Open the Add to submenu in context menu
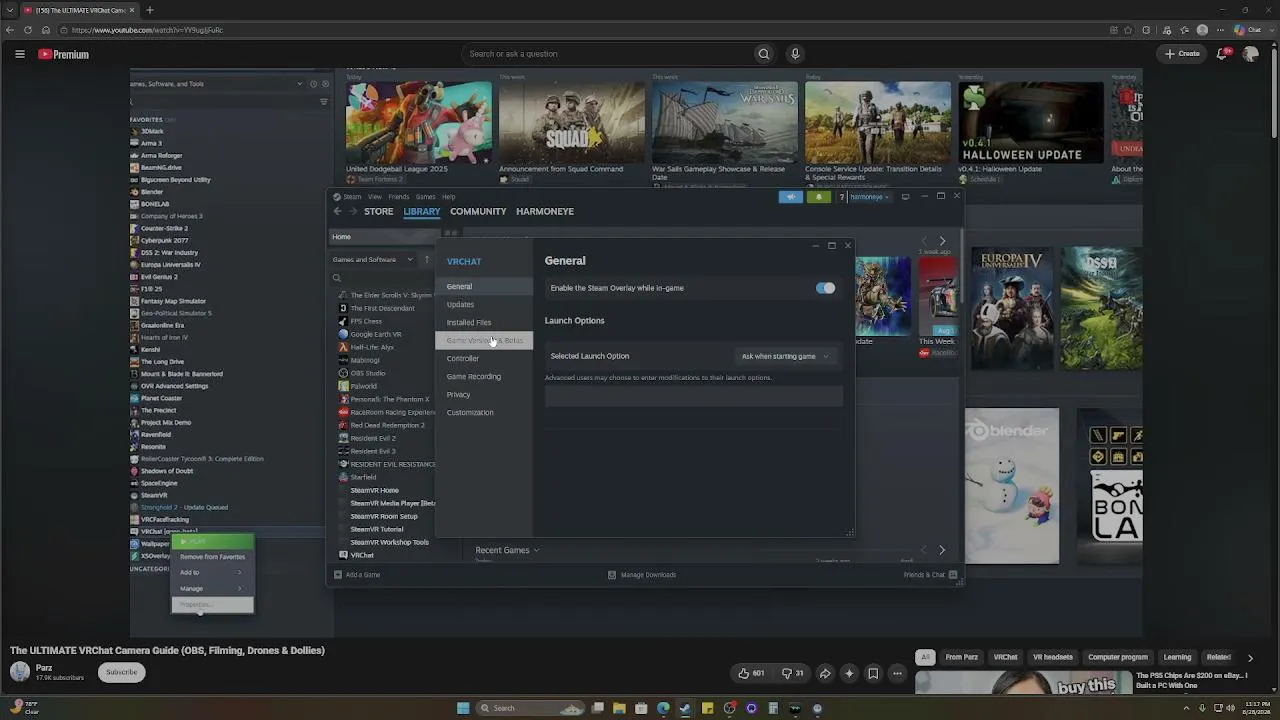Viewport: 1280px width, 720px height. click(212, 573)
